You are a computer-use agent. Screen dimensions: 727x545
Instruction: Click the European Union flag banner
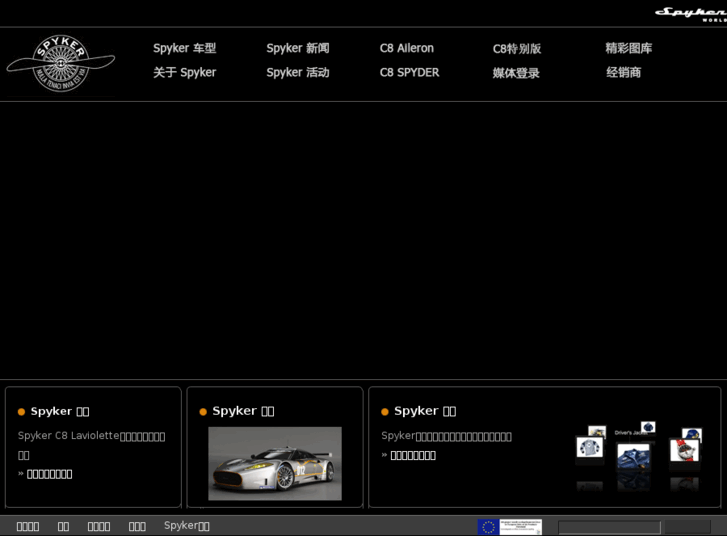(510, 527)
